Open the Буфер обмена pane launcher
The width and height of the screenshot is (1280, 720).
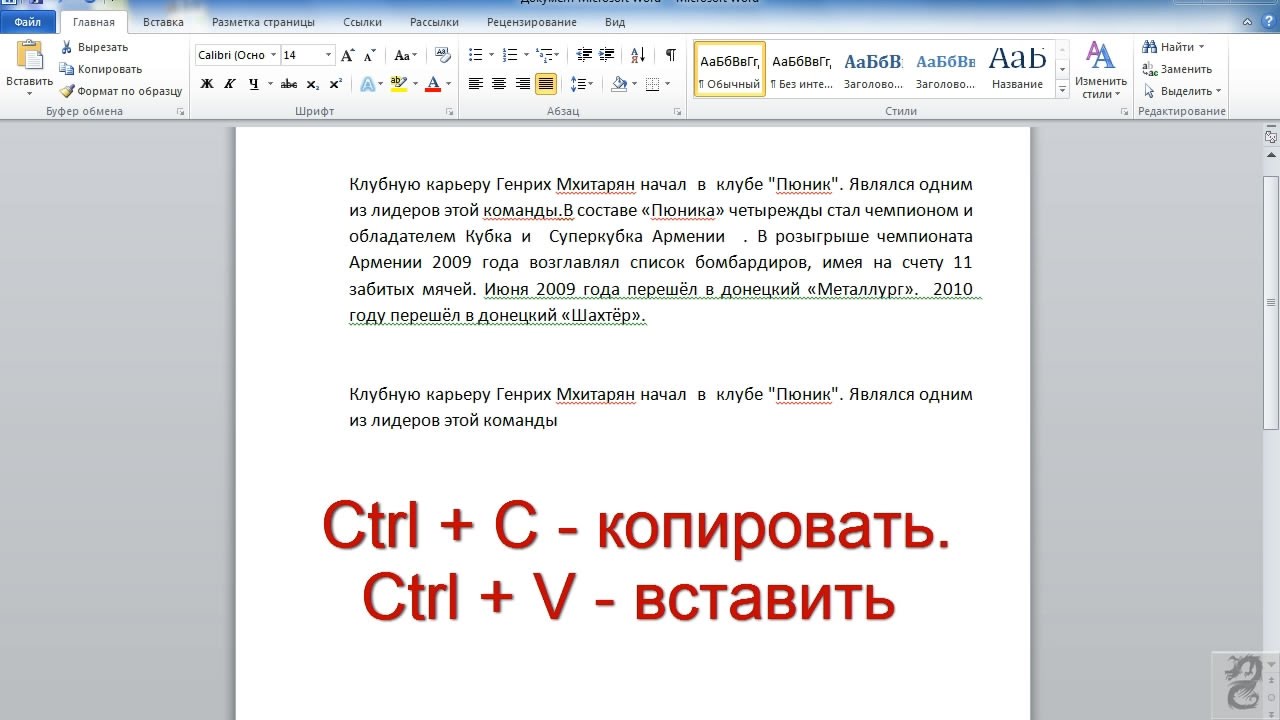(181, 112)
